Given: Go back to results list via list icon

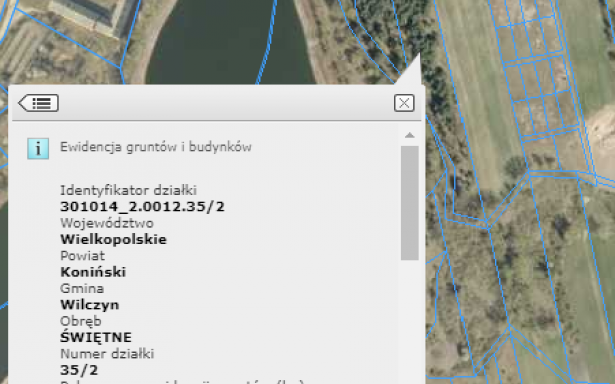Looking at the screenshot, I should 38,103.
